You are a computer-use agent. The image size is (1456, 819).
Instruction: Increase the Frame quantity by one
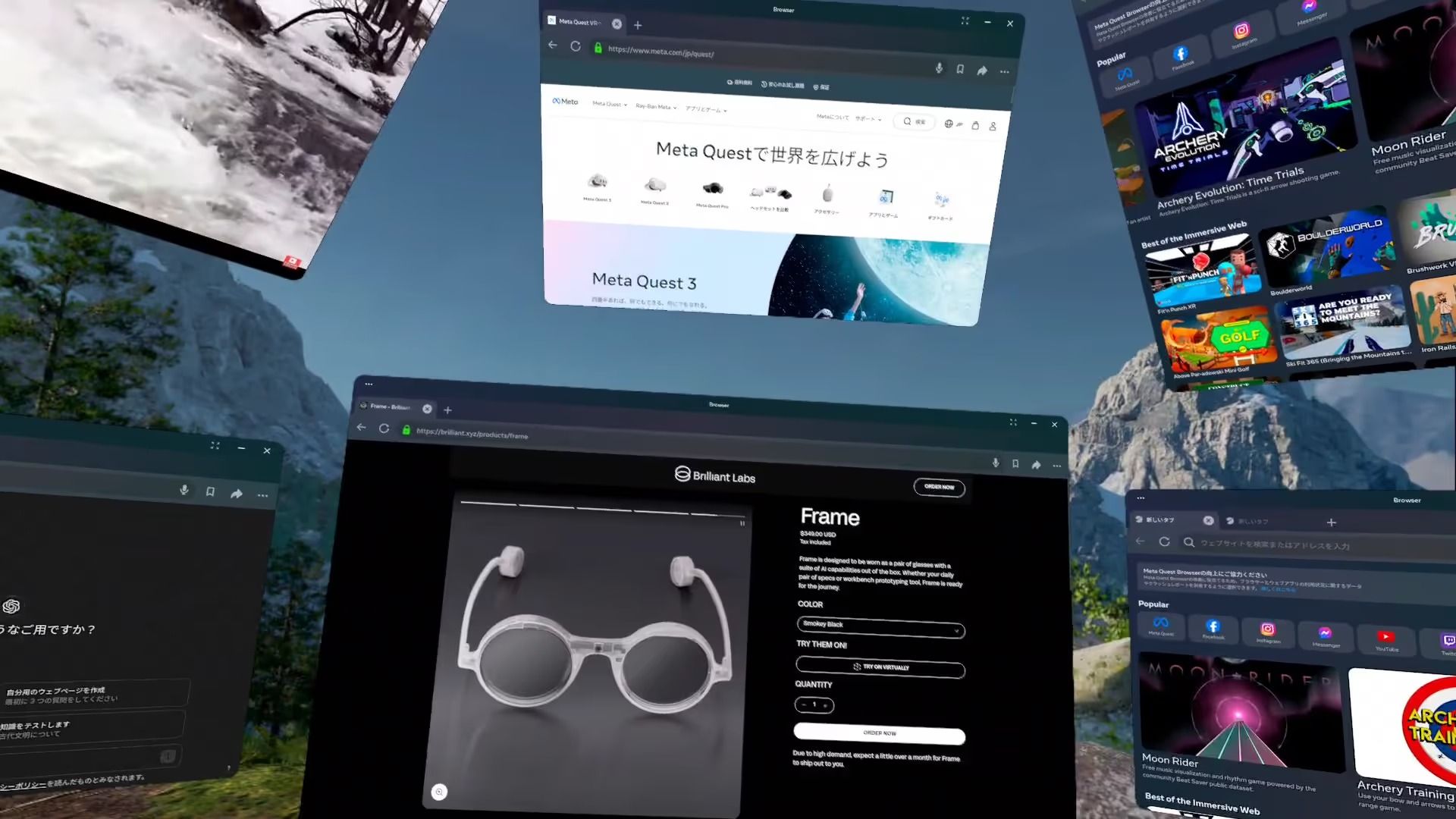(826, 705)
